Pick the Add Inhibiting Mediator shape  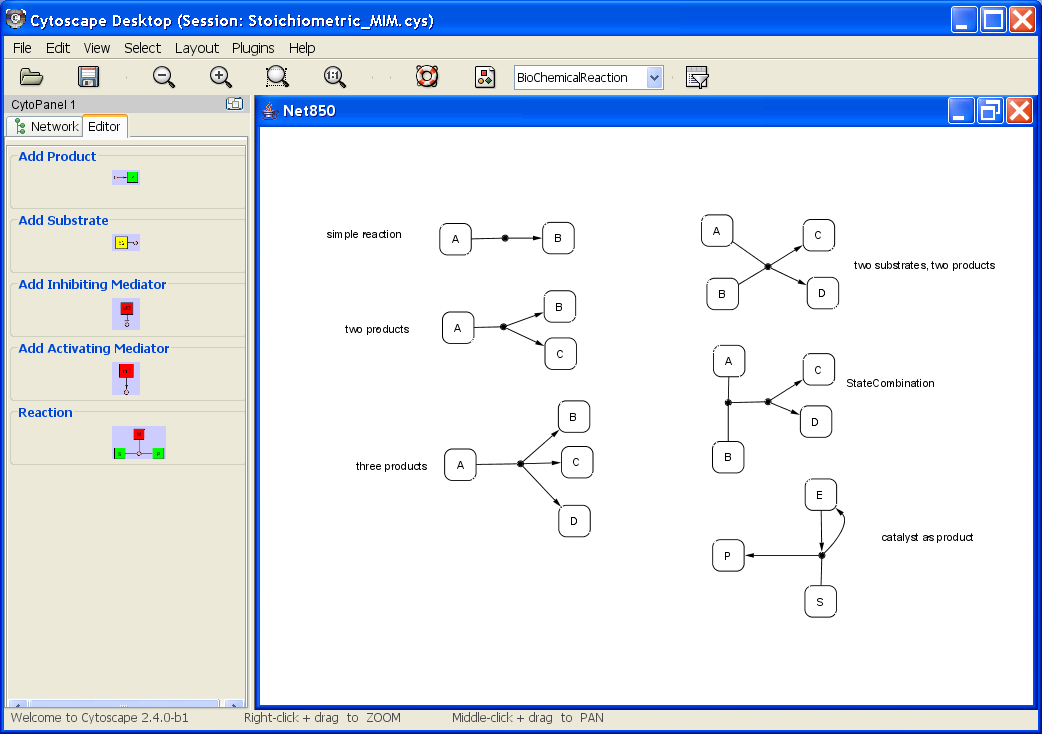[x=126, y=312]
